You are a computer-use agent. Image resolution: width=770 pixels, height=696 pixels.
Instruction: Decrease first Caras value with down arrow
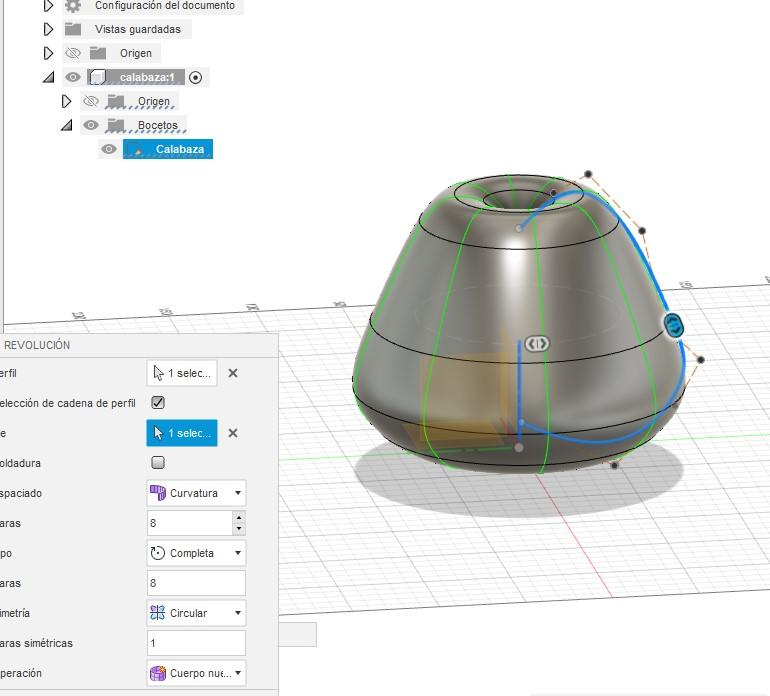(239, 529)
